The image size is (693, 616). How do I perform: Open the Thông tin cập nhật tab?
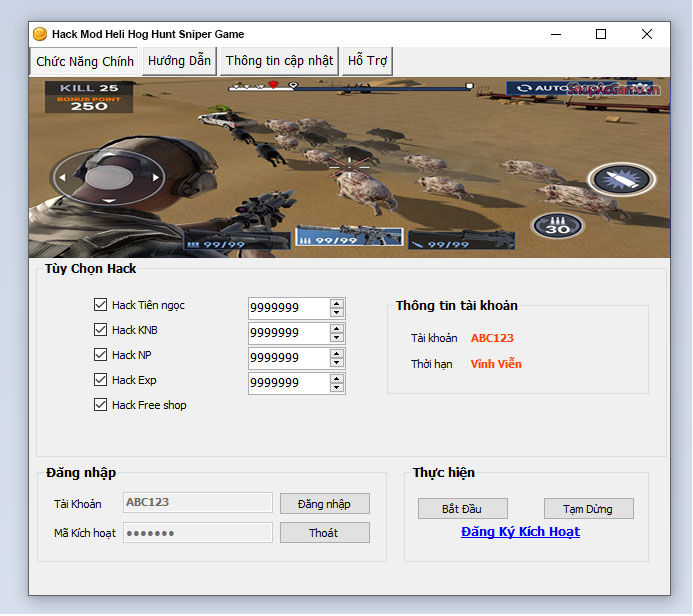coord(279,61)
